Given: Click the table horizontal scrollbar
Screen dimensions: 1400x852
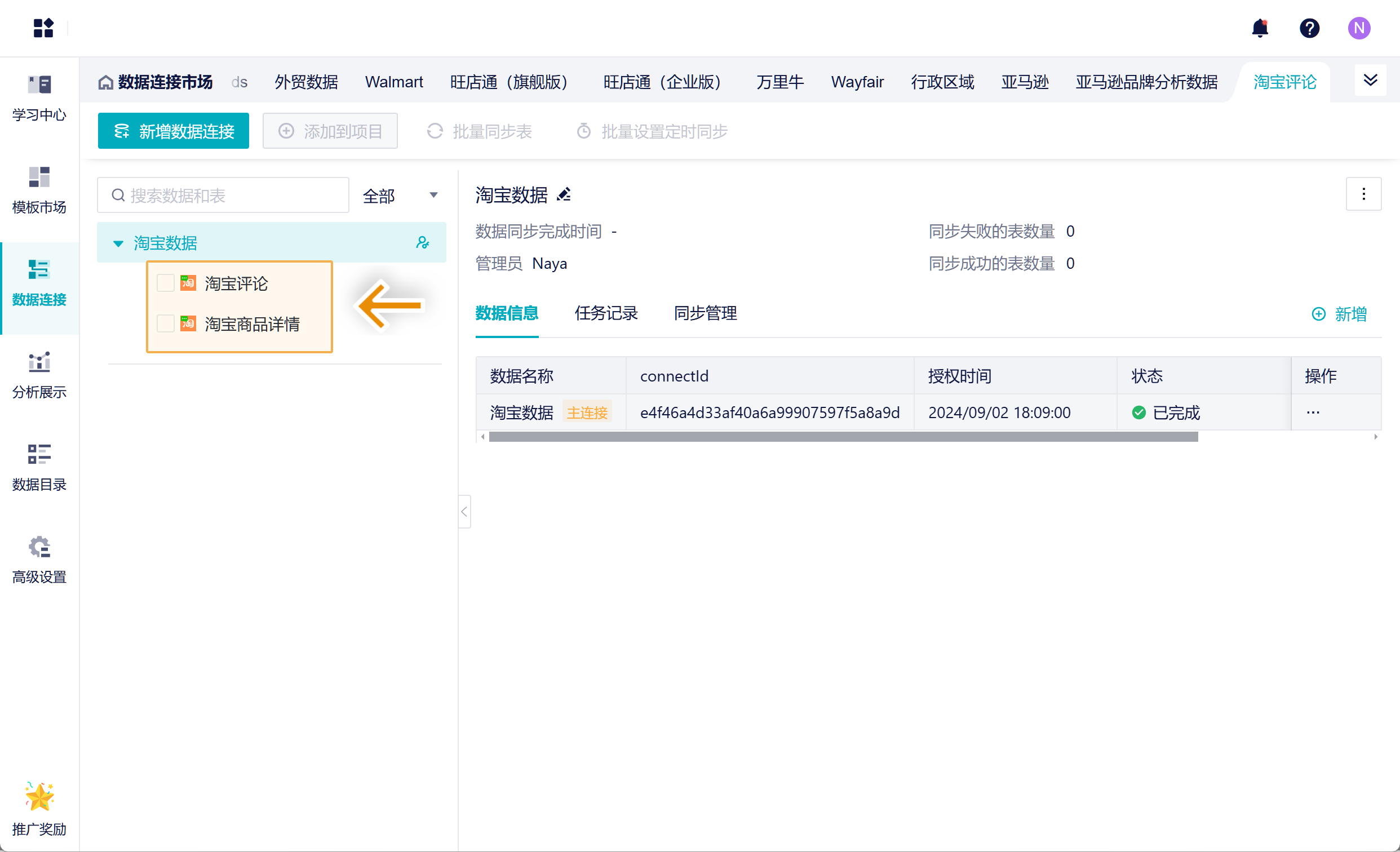Looking at the screenshot, I should 843,437.
